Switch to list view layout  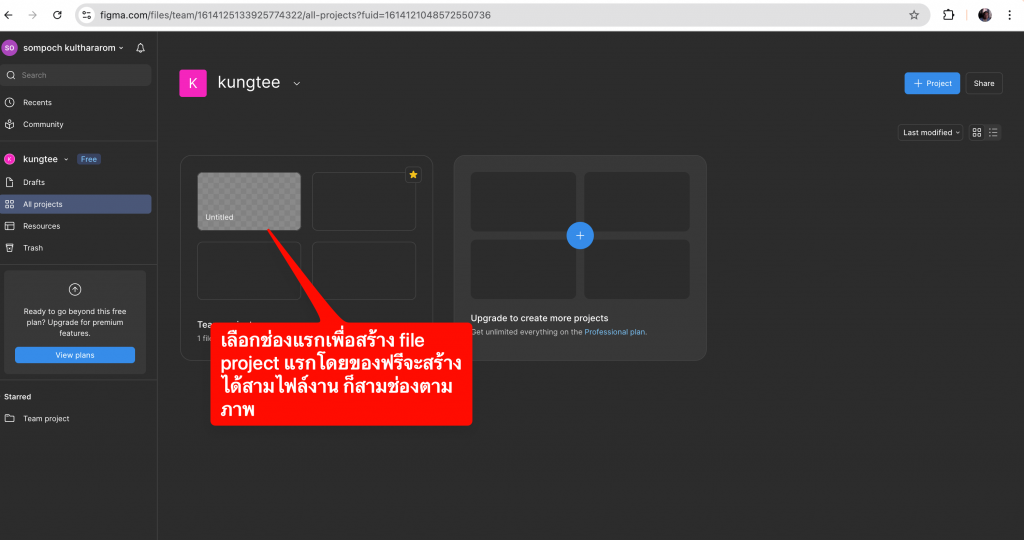(x=992, y=132)
